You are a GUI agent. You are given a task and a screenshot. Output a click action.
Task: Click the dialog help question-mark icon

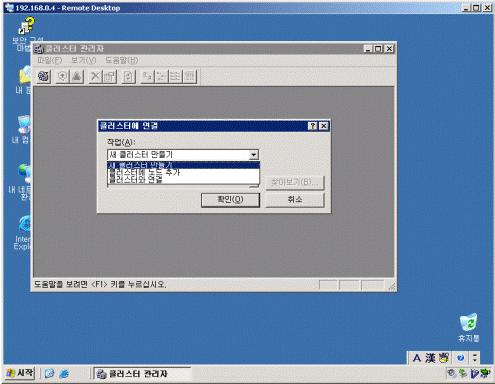coord(313,126)
